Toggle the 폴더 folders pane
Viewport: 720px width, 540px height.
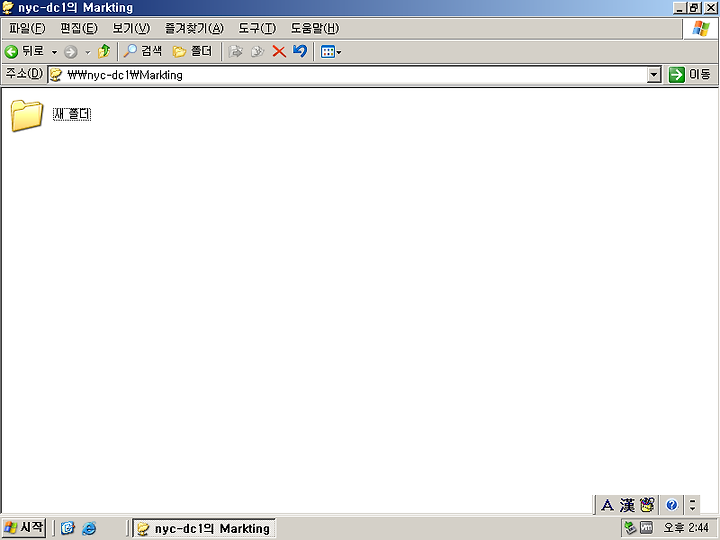tap(192, 51)
